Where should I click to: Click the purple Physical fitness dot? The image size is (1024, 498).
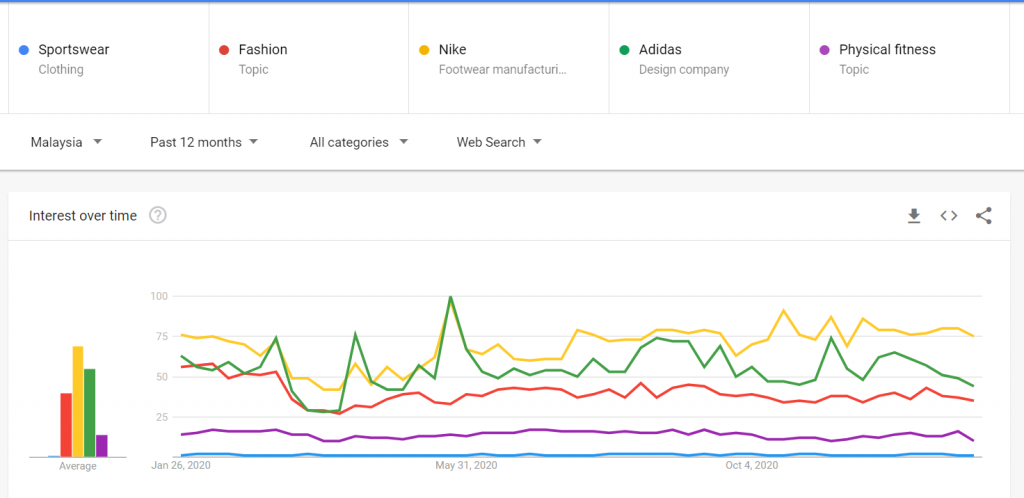[x=825, y=50]
